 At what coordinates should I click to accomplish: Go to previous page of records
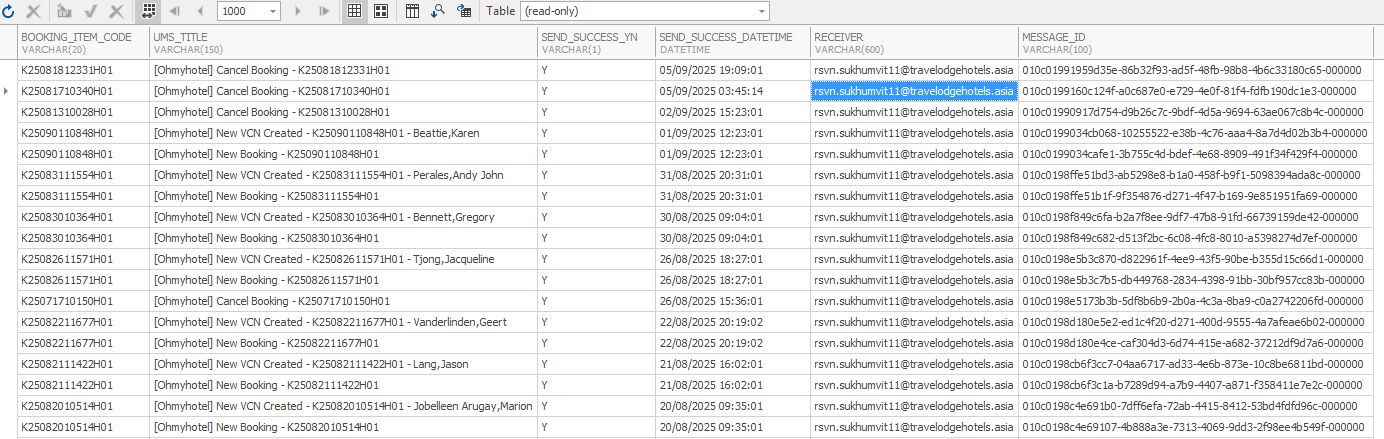[200, 11]
